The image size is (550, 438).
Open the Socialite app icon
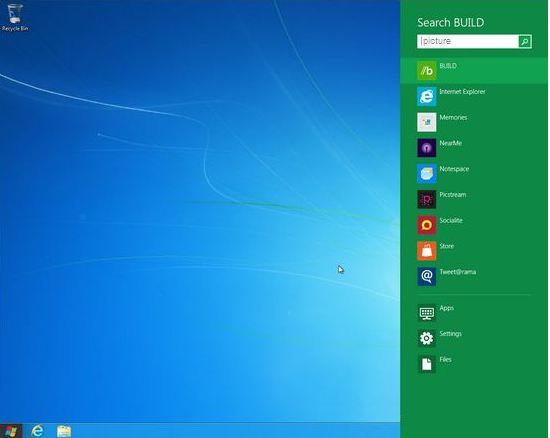(427, 225)
